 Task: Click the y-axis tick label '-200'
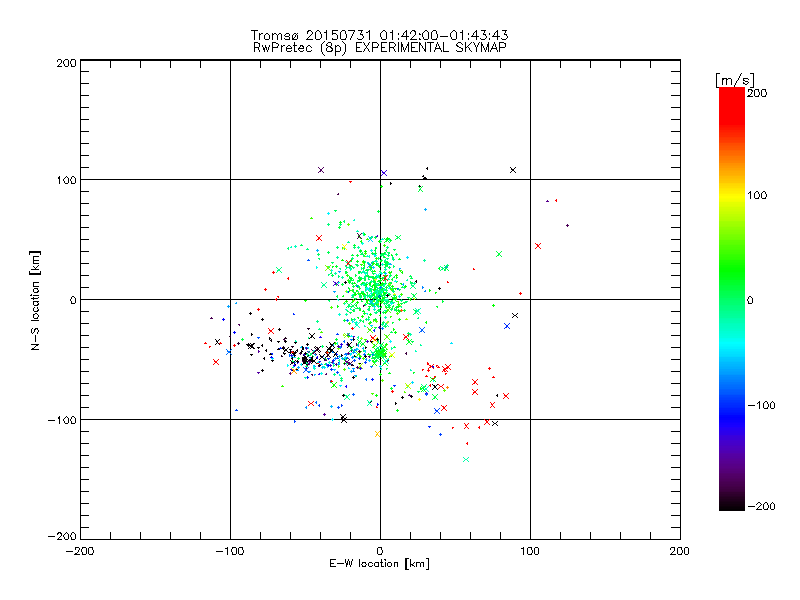(62, 536)
